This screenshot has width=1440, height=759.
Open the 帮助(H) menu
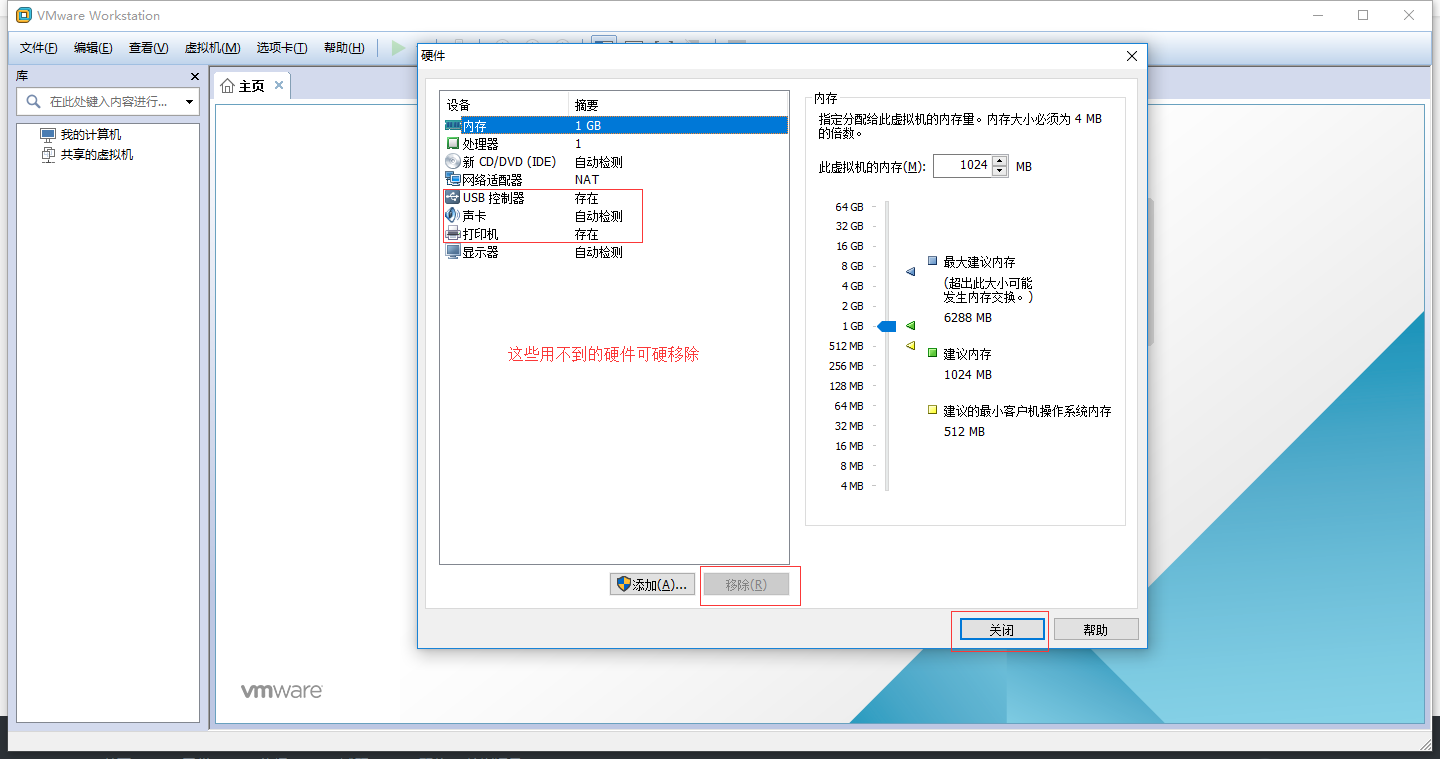tap(344, 48)
